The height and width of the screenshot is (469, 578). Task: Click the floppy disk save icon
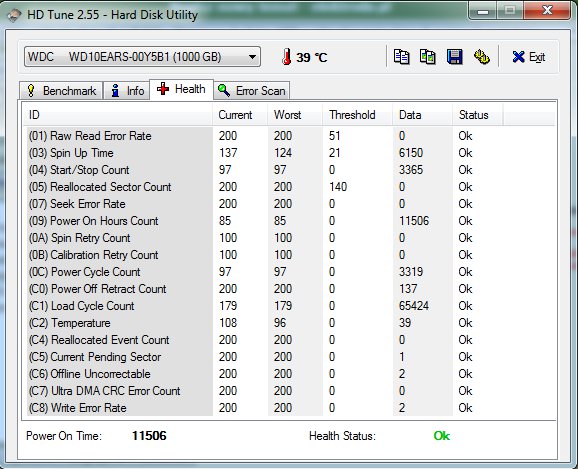(455, 57)
